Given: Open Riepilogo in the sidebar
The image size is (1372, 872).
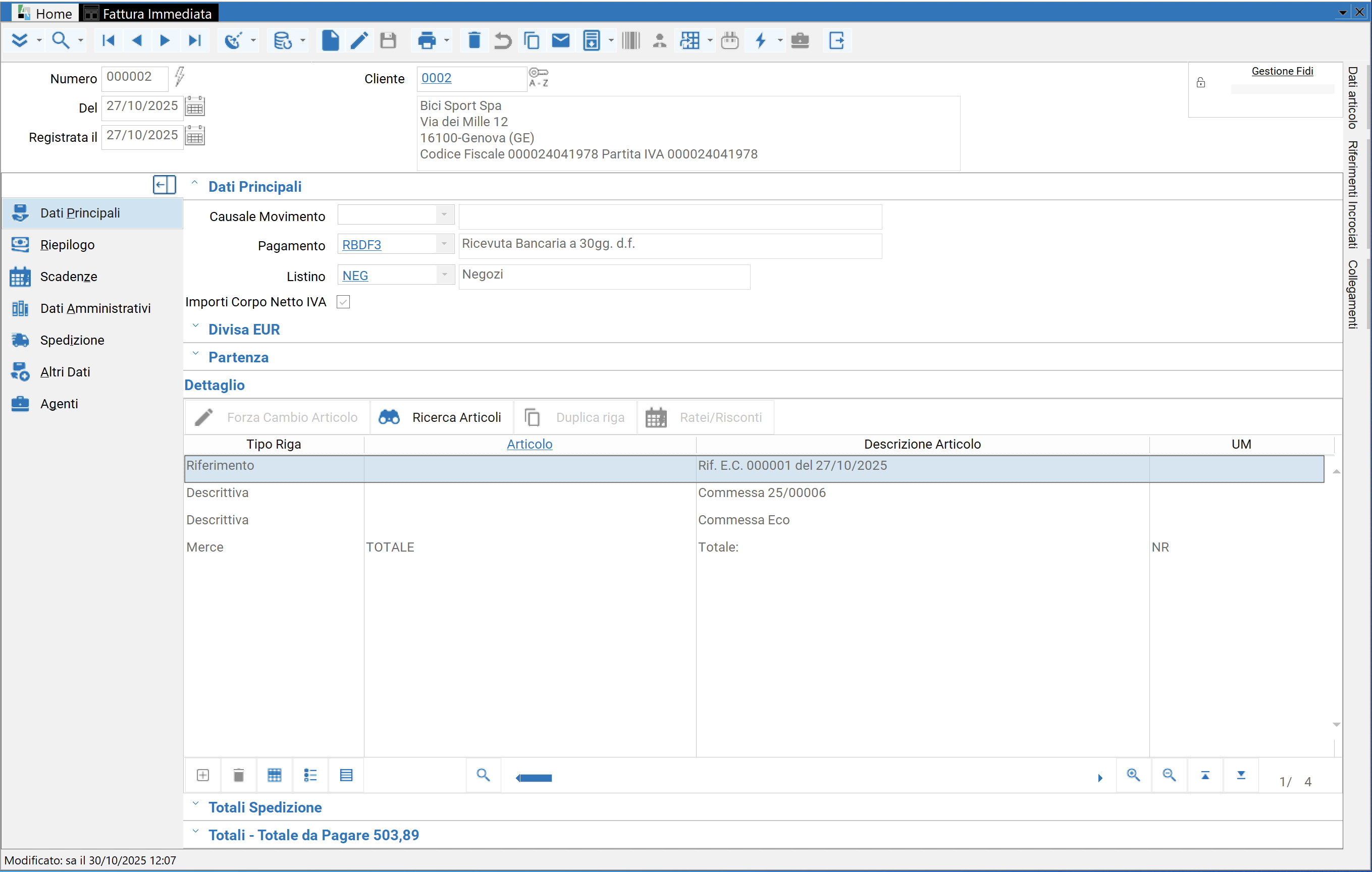Looking at the screenshot, I should tap(67, 245).
